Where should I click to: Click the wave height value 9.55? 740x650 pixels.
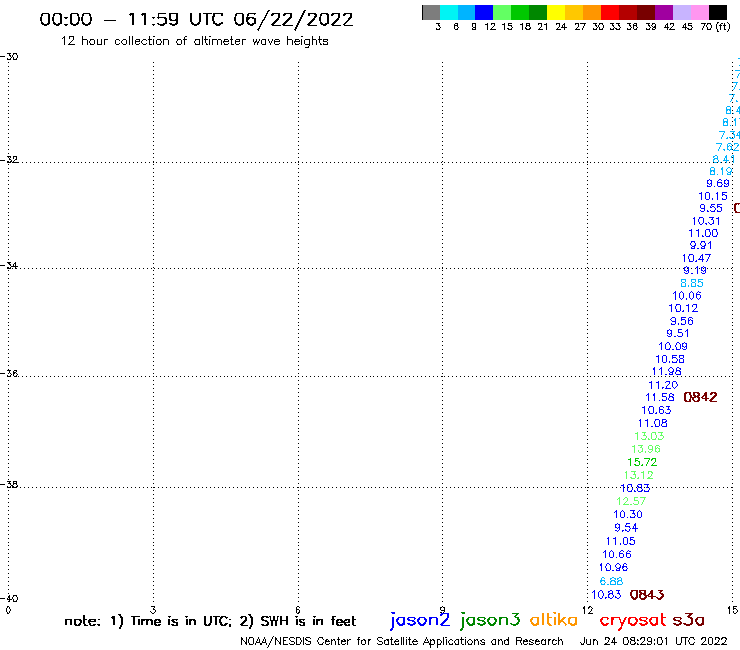pos(711,208)
